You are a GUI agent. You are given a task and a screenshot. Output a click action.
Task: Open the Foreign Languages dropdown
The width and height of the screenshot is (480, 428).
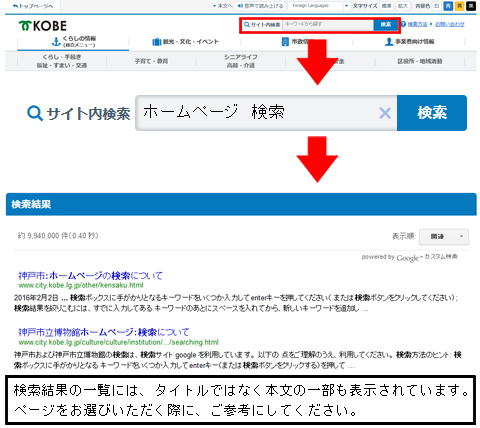tap(319, 6)
